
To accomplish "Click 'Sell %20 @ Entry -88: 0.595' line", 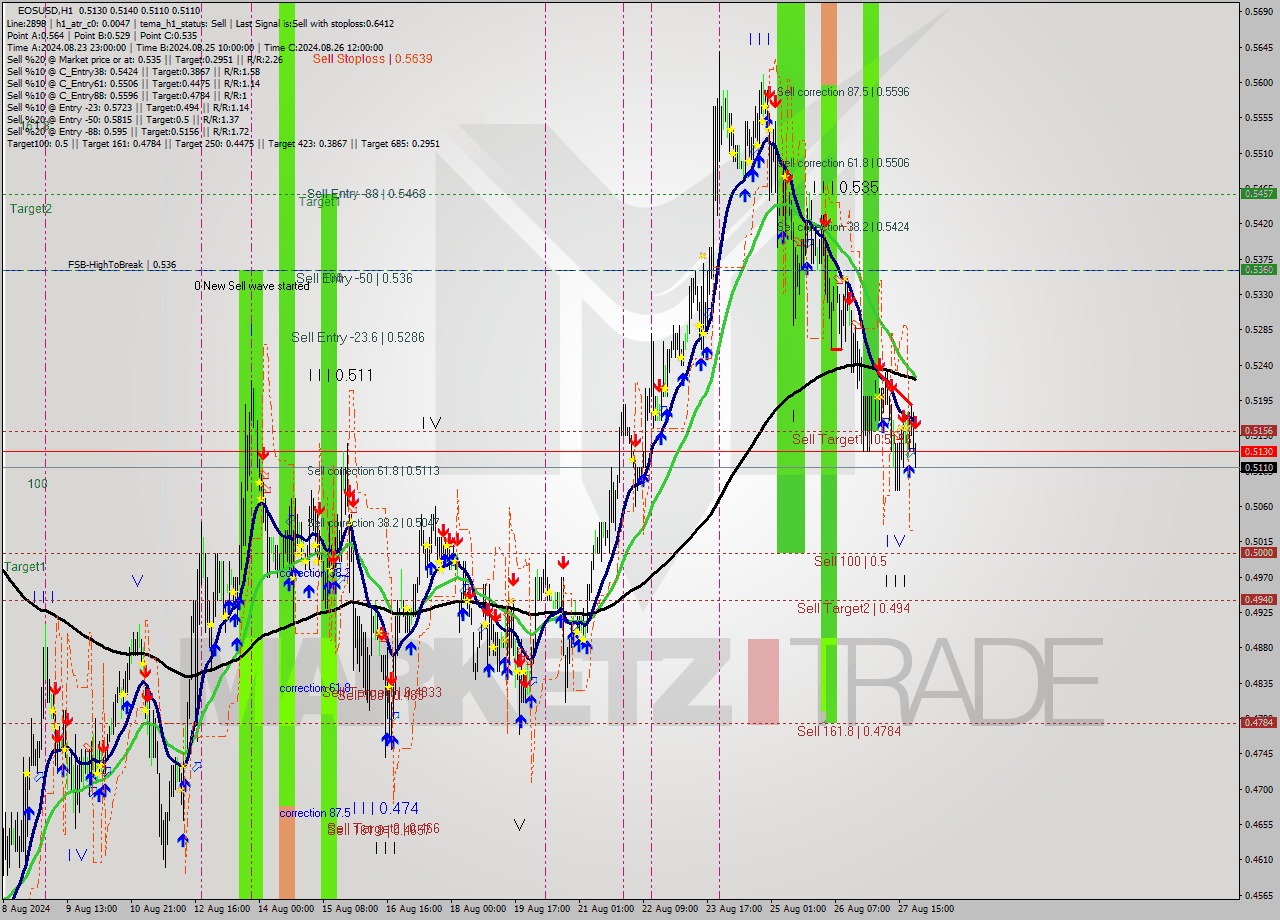I will [x=129, y=131].
